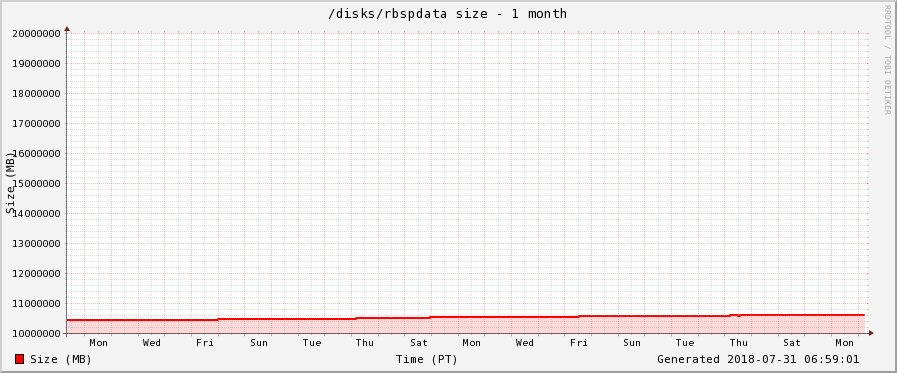The width and height of the screenshot is (897, 373).
Task: Click the first 'Sat' x-axis label
Action: [x=419, y=343]
